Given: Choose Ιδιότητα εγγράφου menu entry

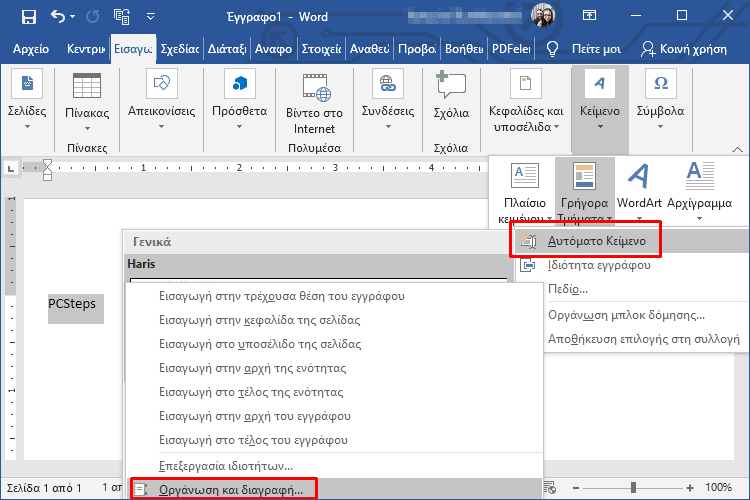Looking at the screenshot, I should click(x=632, y=265).
